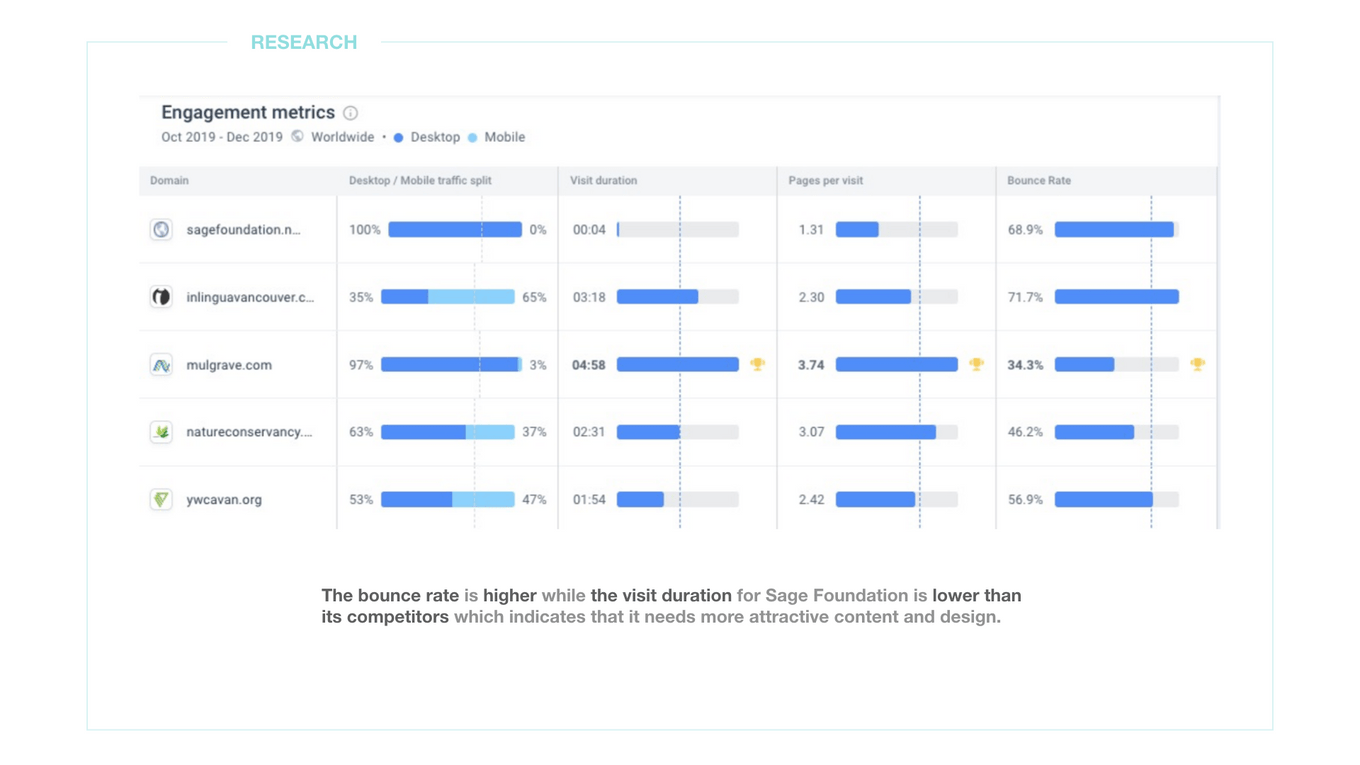Image resolution: width=1360 pixels, height=765 pixels.
Task: Sort by Bounce Rate column header
Action: 1038,181
